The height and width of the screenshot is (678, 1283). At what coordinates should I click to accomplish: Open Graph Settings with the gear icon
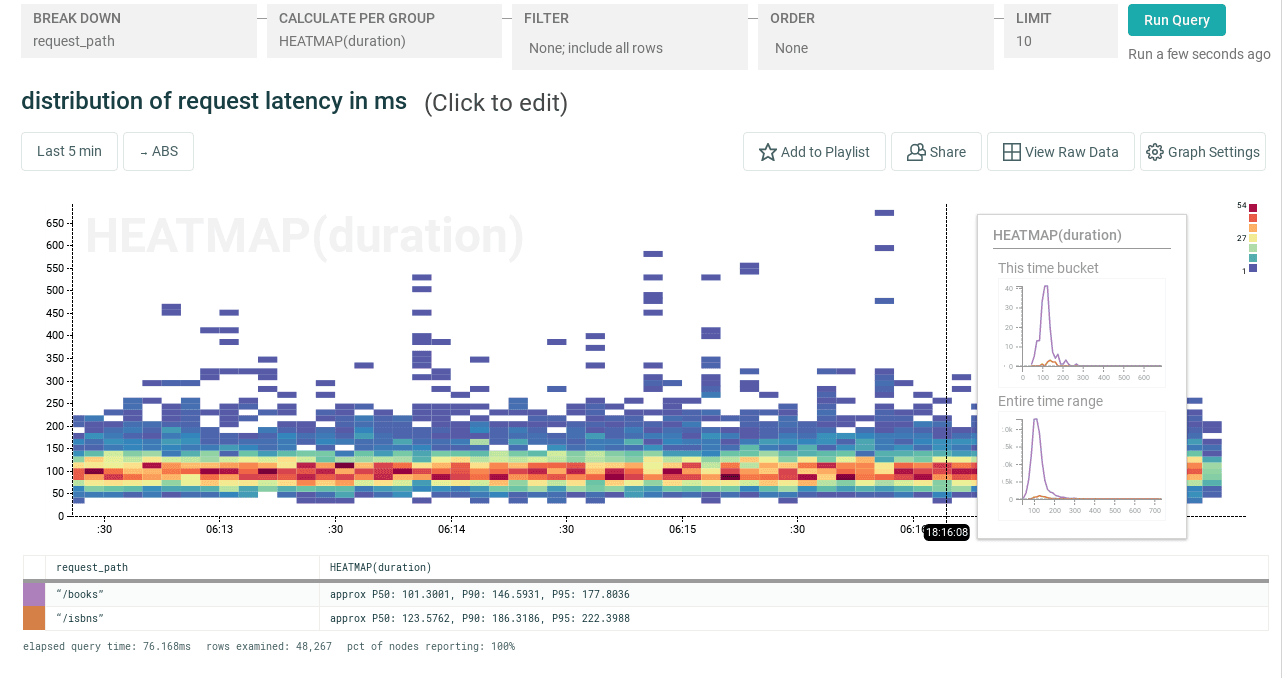point(1153,151)
